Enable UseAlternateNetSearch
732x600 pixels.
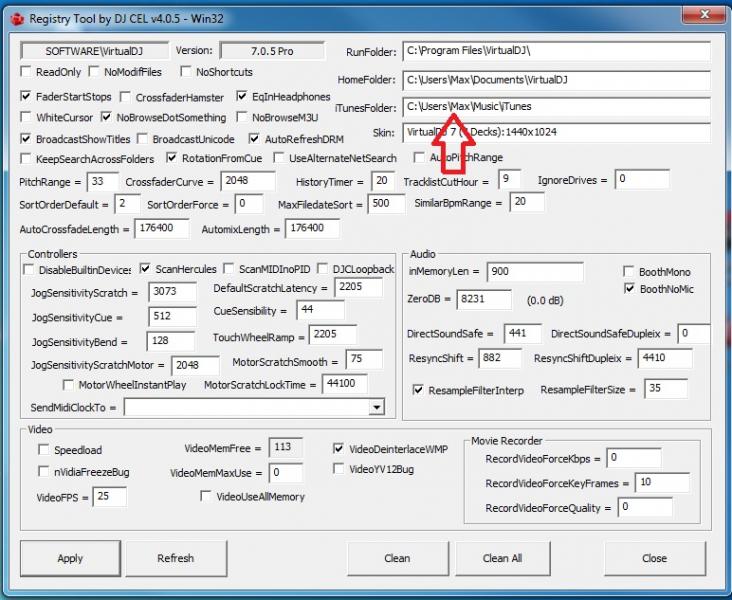click(279, 158)
